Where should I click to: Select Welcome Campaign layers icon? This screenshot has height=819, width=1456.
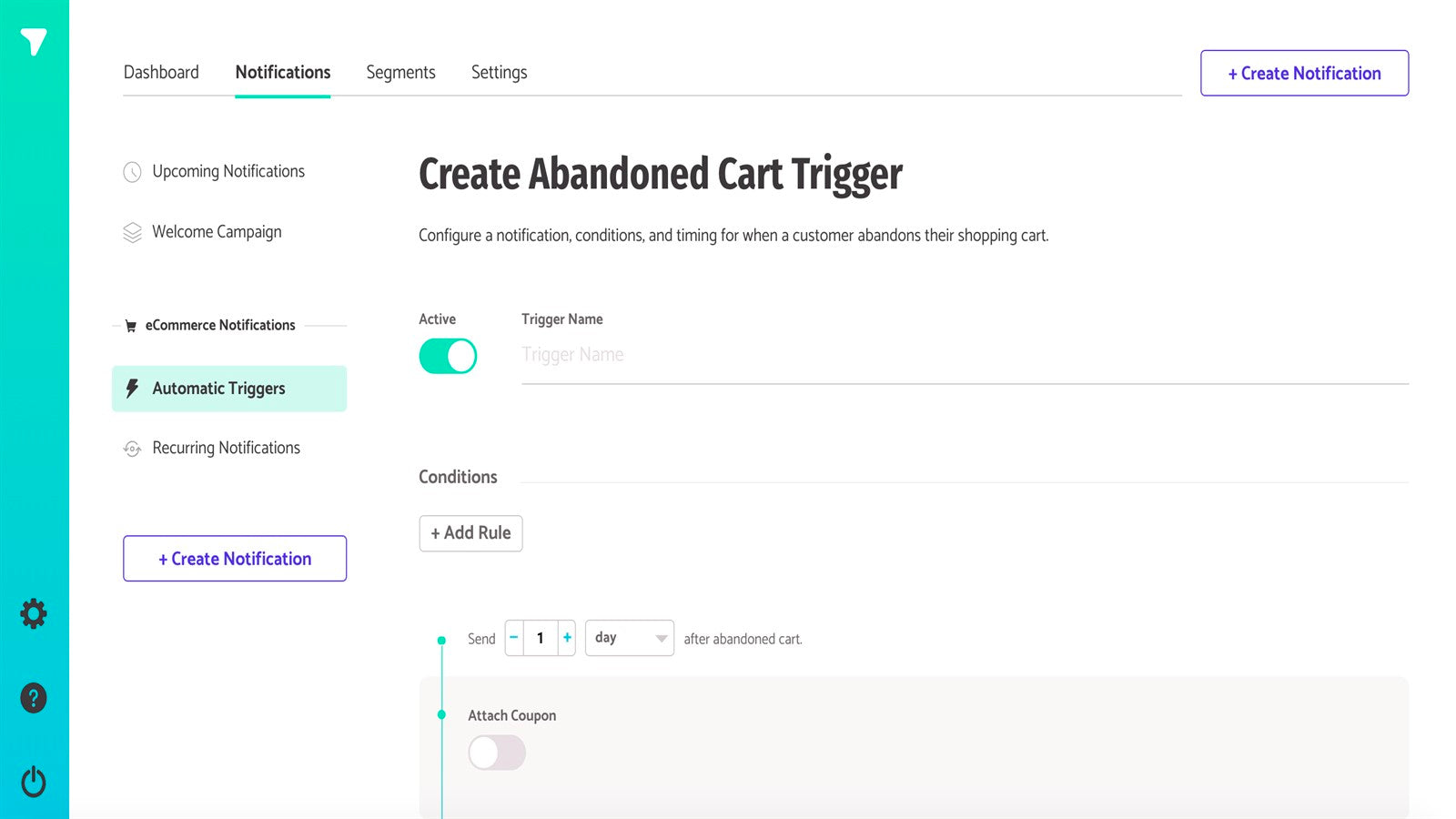click(133, 231)
